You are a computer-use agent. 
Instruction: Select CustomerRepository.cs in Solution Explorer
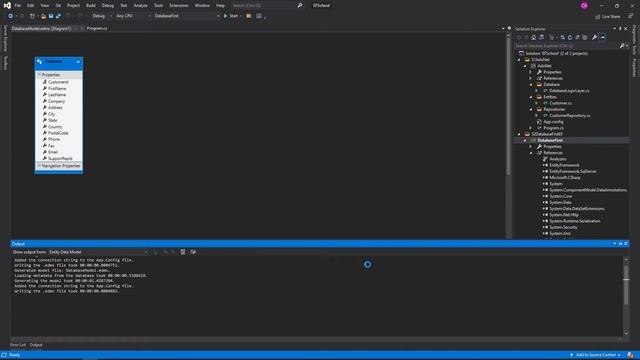[569, 116]
